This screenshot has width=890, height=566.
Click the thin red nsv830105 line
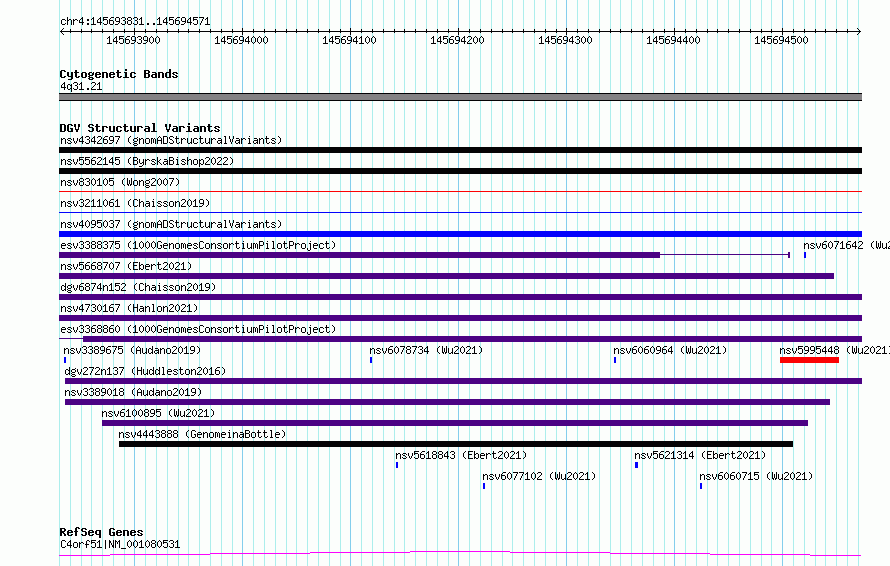(x=460, y=192)
